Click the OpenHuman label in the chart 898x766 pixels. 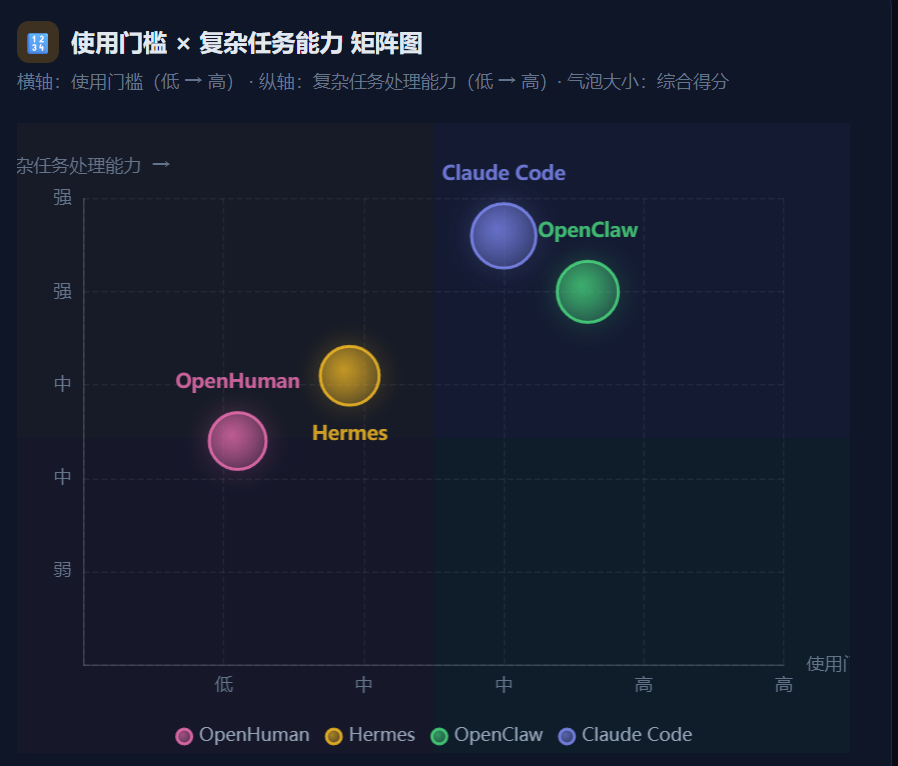click(x=237, y=381)
